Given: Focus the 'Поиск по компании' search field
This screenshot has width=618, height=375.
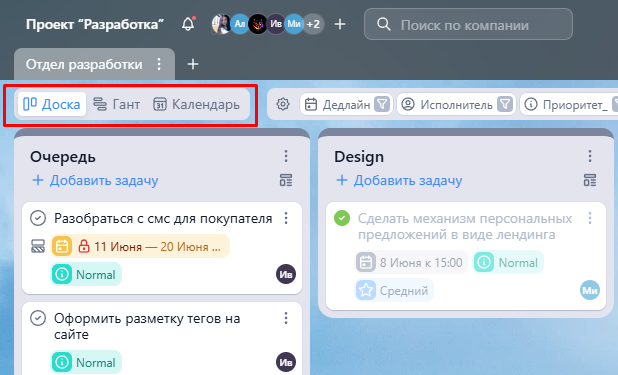Looking at the screenshot, I should pos(468,24).
